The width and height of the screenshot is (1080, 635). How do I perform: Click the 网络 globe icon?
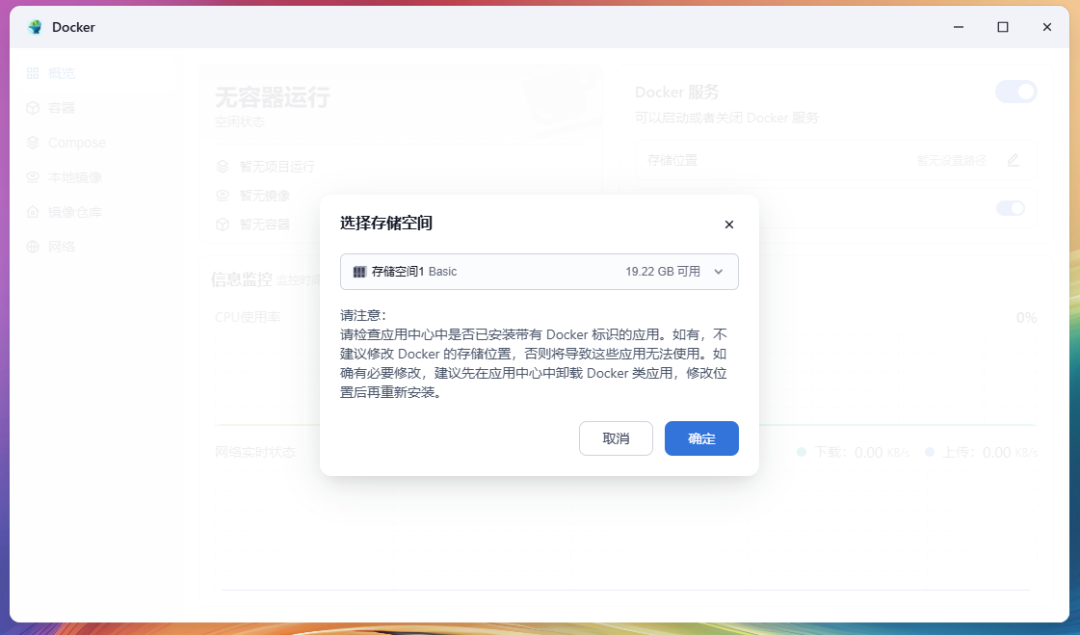pyautogui.click(x=32, y=247)
